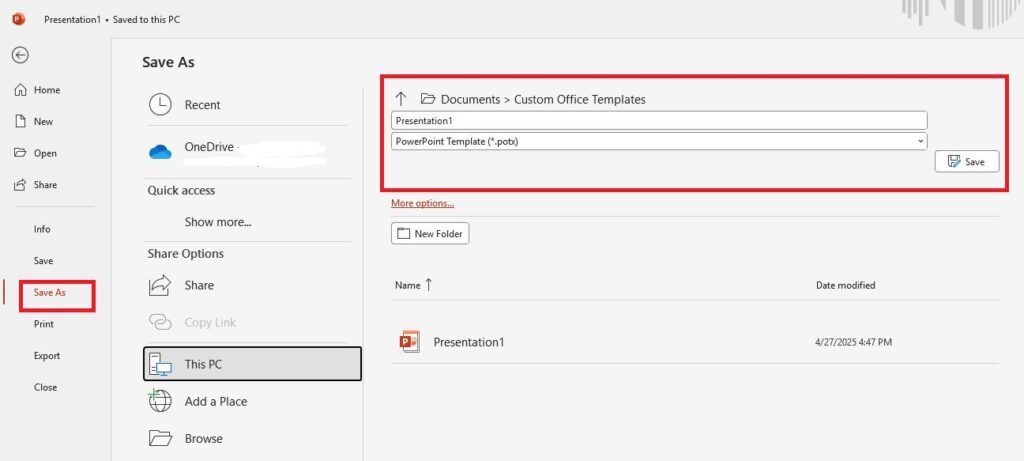Screen dimensions: 1024x461
Task: Click the PowerPoint logo in title bar
Action: coord(18,19)
